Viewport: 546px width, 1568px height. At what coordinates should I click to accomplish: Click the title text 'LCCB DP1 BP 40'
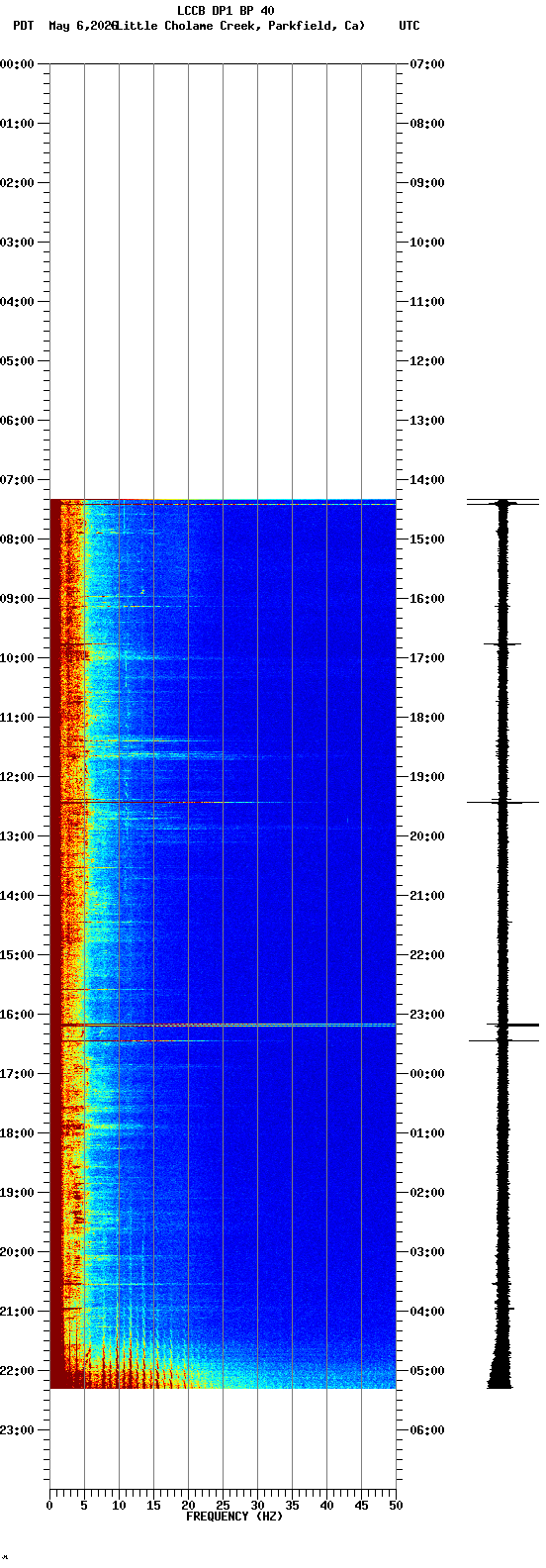226,11
